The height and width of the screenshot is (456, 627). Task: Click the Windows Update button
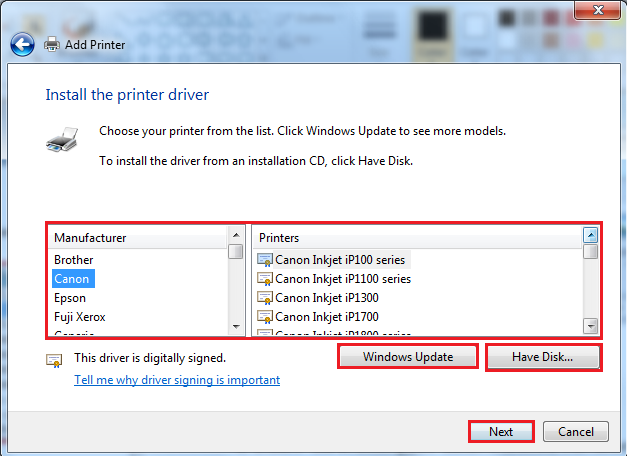pos(408,356)
